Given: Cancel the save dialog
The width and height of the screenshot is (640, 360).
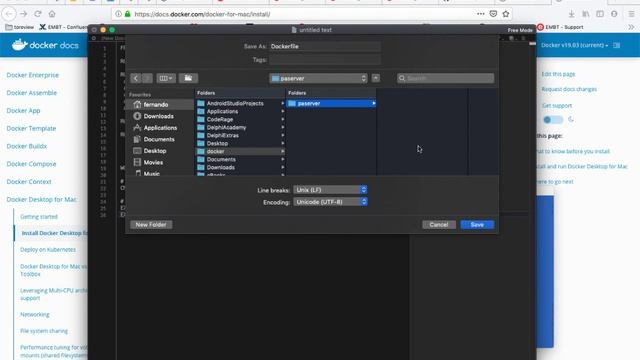Looking at the screenshot, I should (x=439, y=224).
